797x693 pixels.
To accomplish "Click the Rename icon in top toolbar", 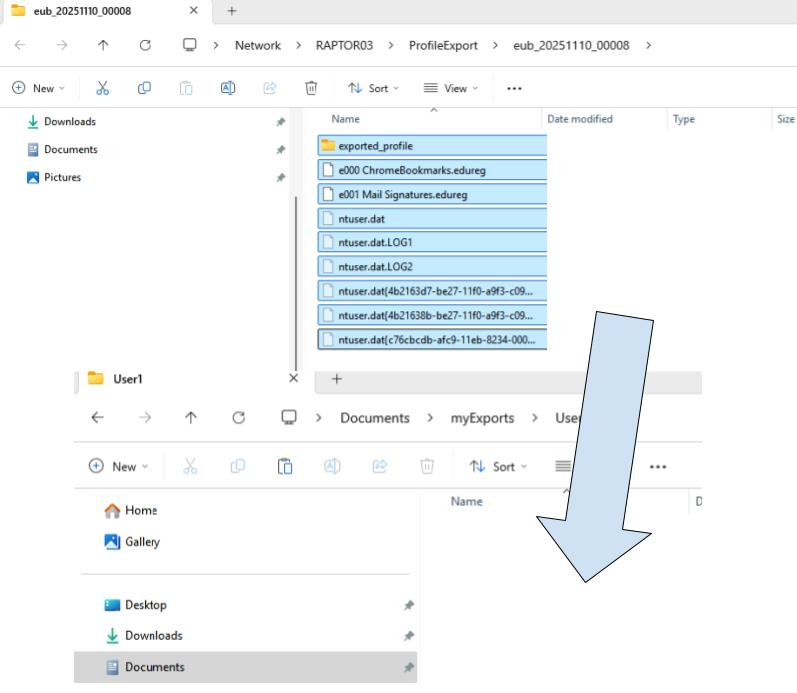I will (227, 88).
